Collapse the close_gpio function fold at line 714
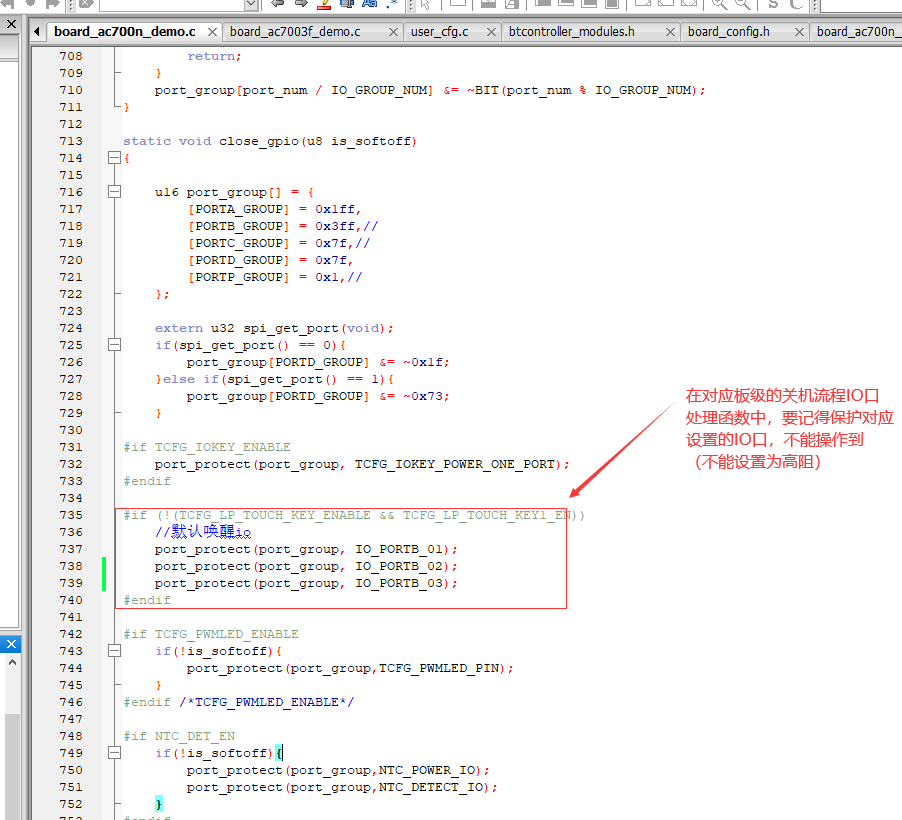Viewport: 902px width, 820px height. pos(114,158)
